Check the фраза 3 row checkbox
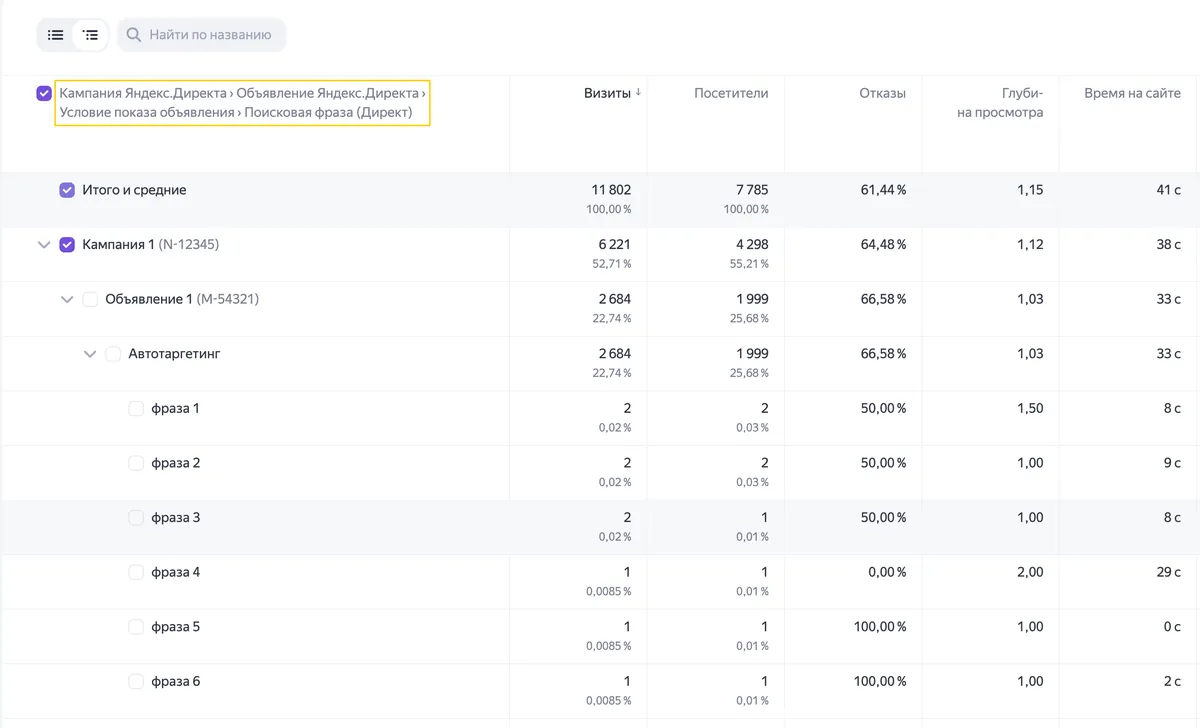 136,517
